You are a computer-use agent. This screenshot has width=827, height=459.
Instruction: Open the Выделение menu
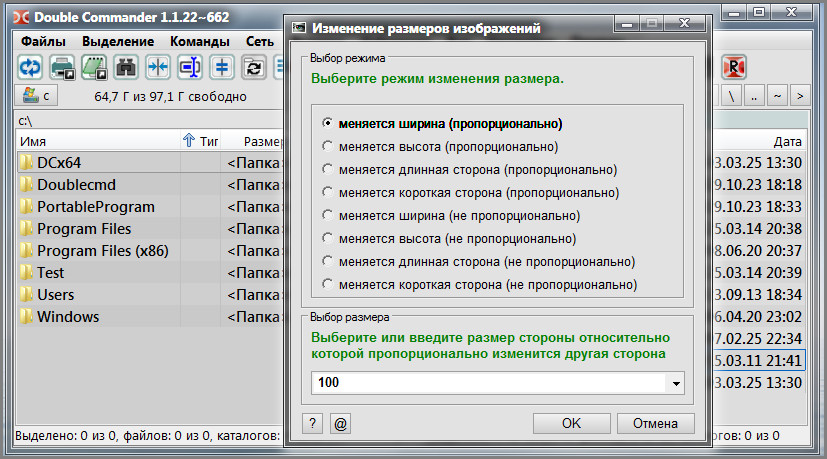pos(118,41)
